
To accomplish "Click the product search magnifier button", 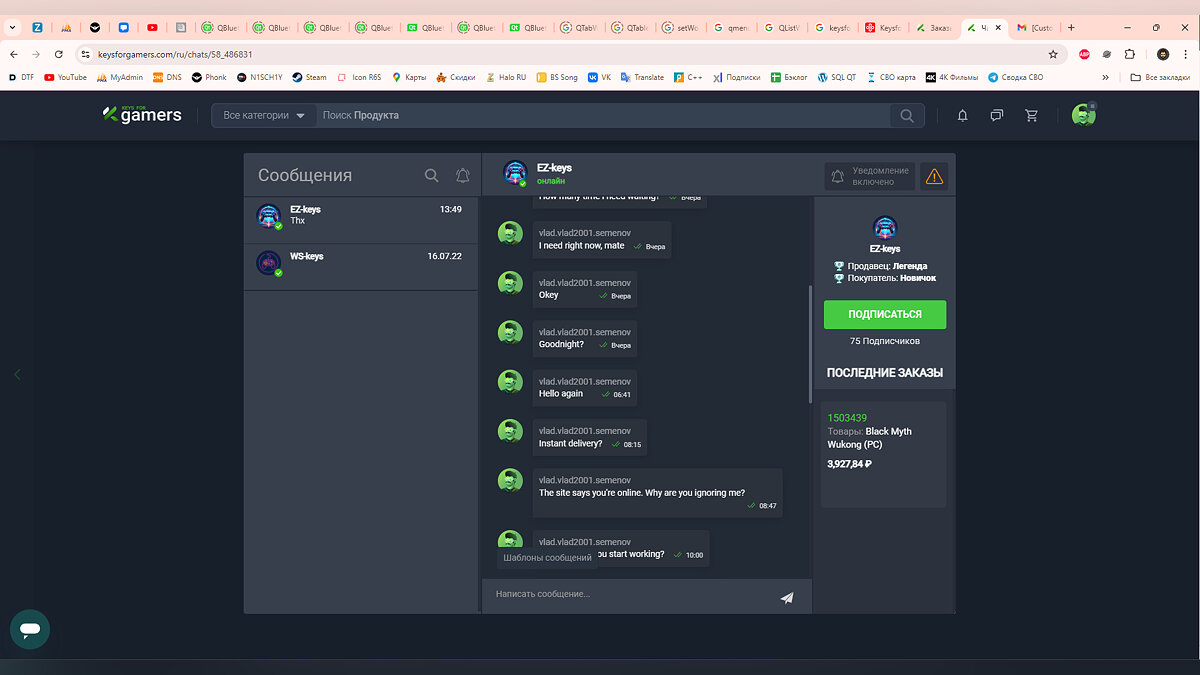I will pyautogui.click(x=906, y=116).
